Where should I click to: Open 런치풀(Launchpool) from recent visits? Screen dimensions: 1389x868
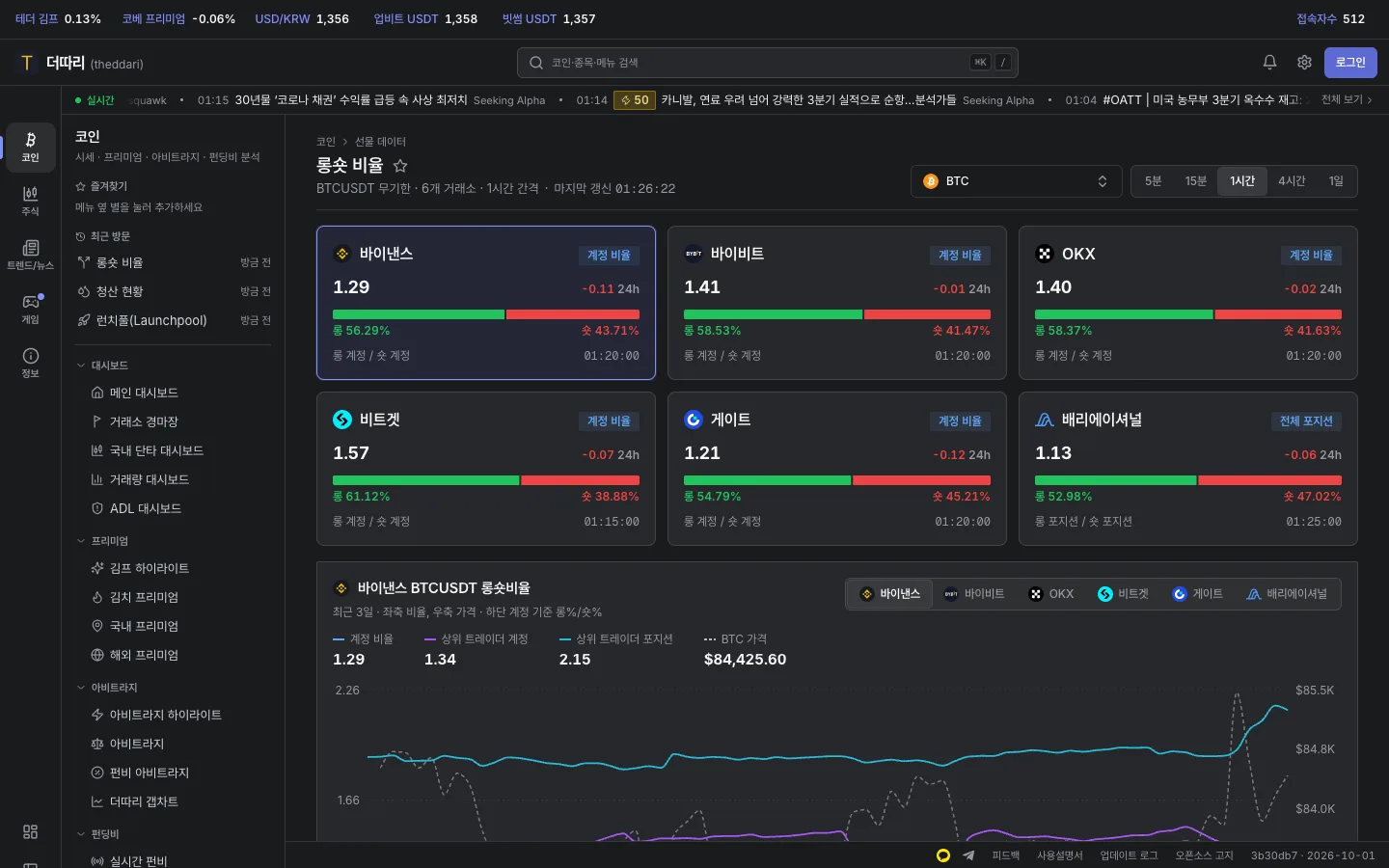tap(174, 320)
